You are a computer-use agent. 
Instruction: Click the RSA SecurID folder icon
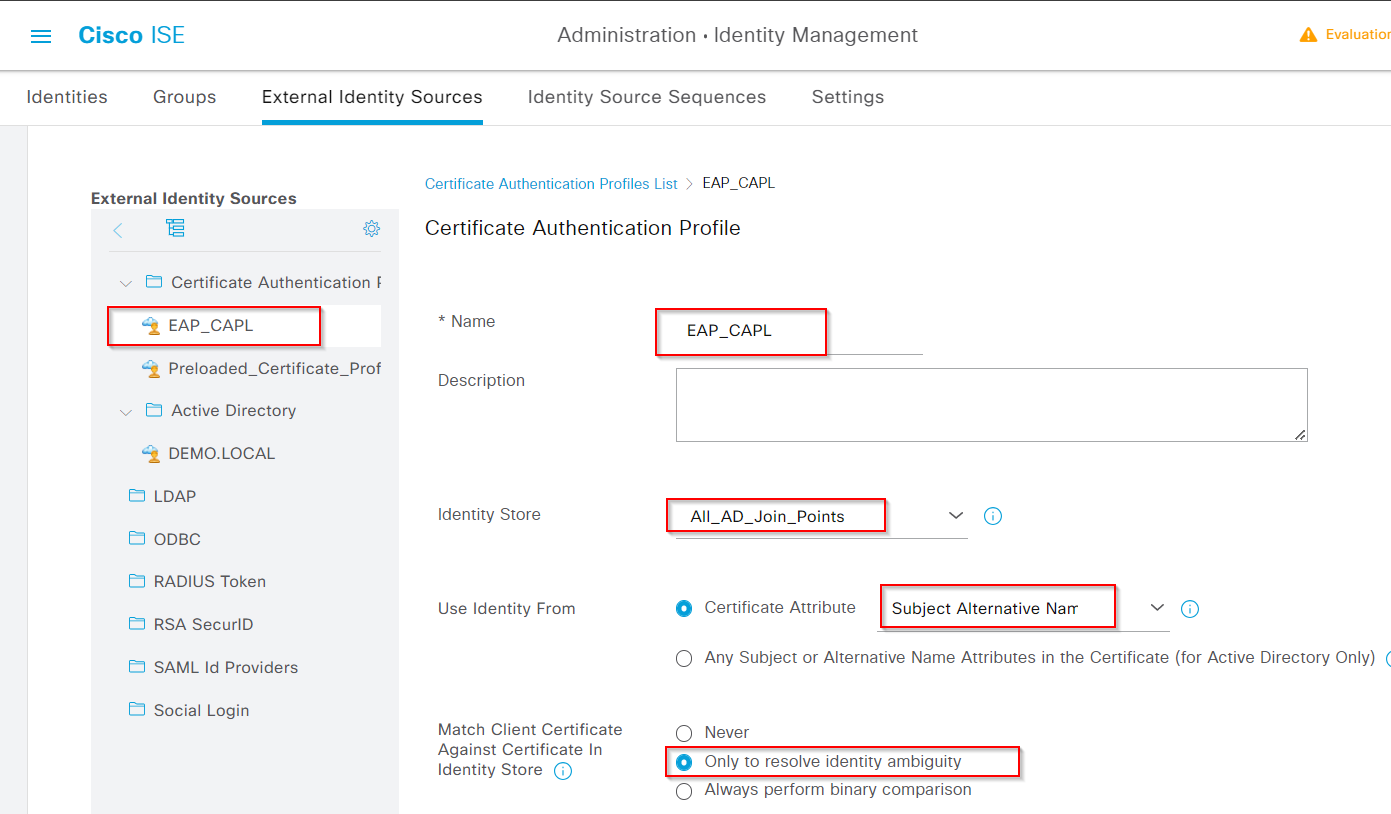point(137,624)
